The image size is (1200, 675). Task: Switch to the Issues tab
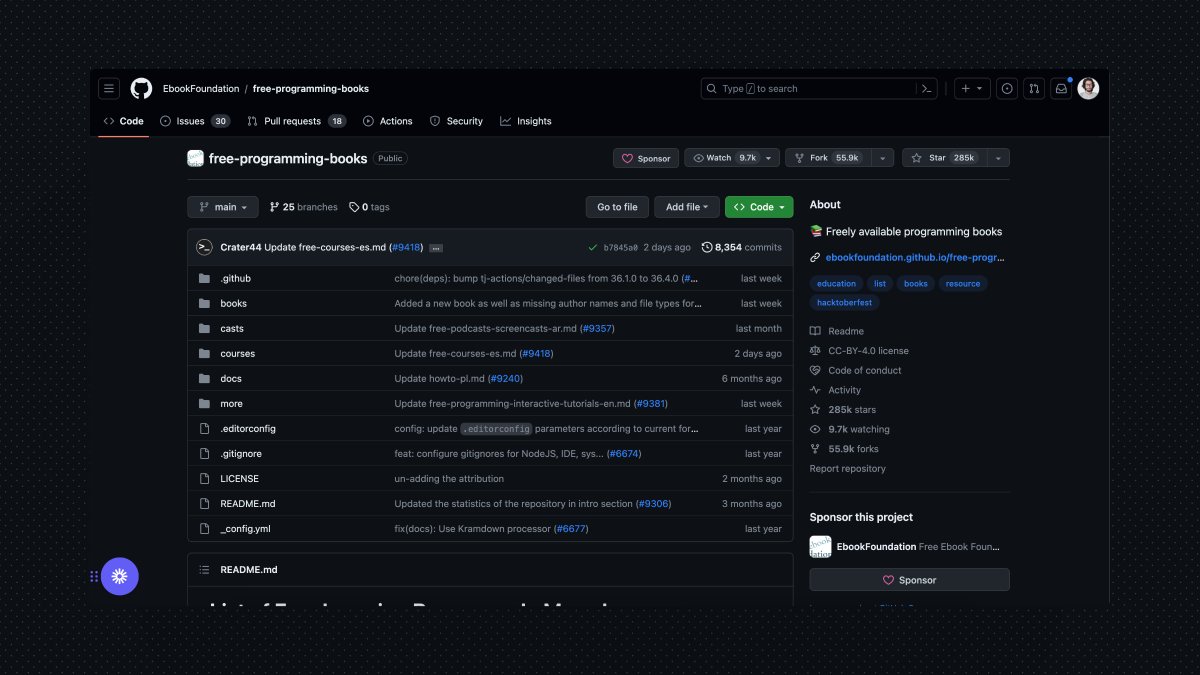pos(195,121)
